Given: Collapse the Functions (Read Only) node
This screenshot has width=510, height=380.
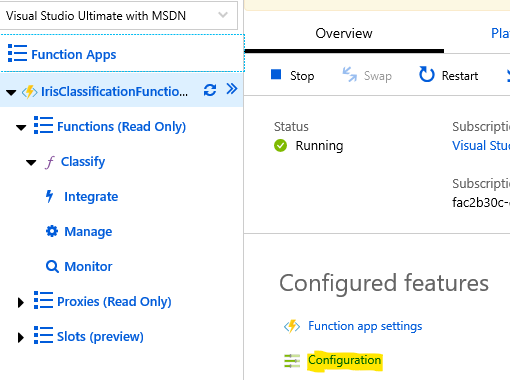Looking at the screenshot, I should click(x=21, y=127).
